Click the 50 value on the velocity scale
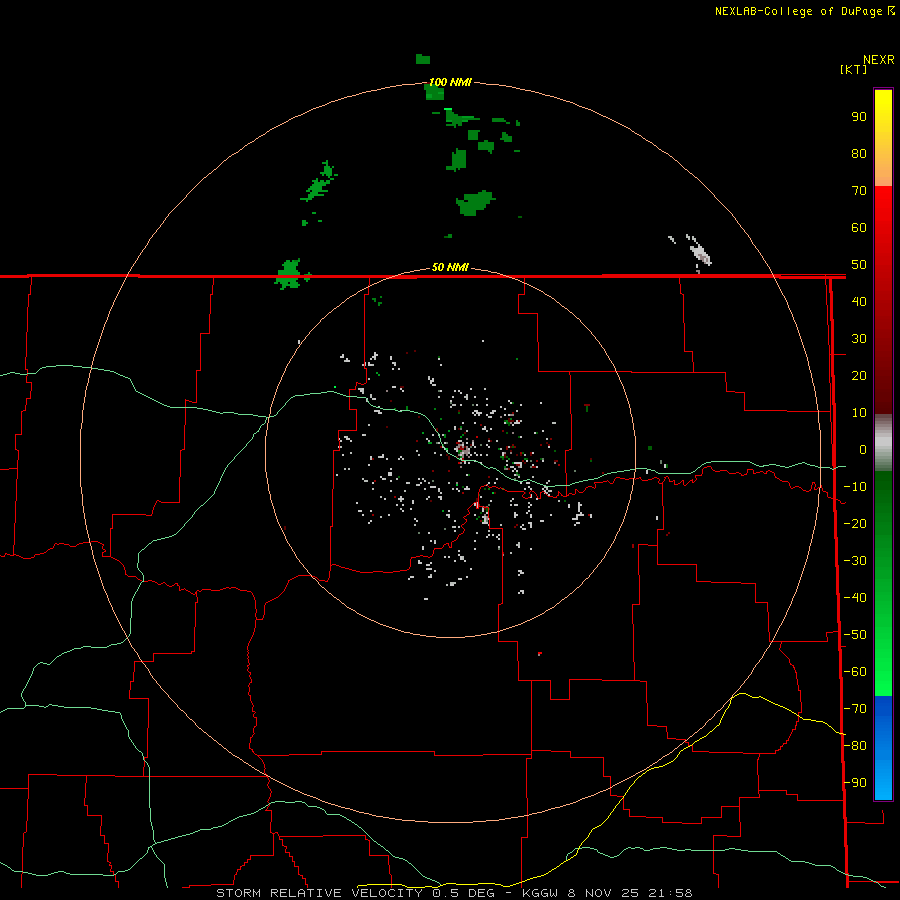The width and height of the screenshot is (900, 900). 859,265
